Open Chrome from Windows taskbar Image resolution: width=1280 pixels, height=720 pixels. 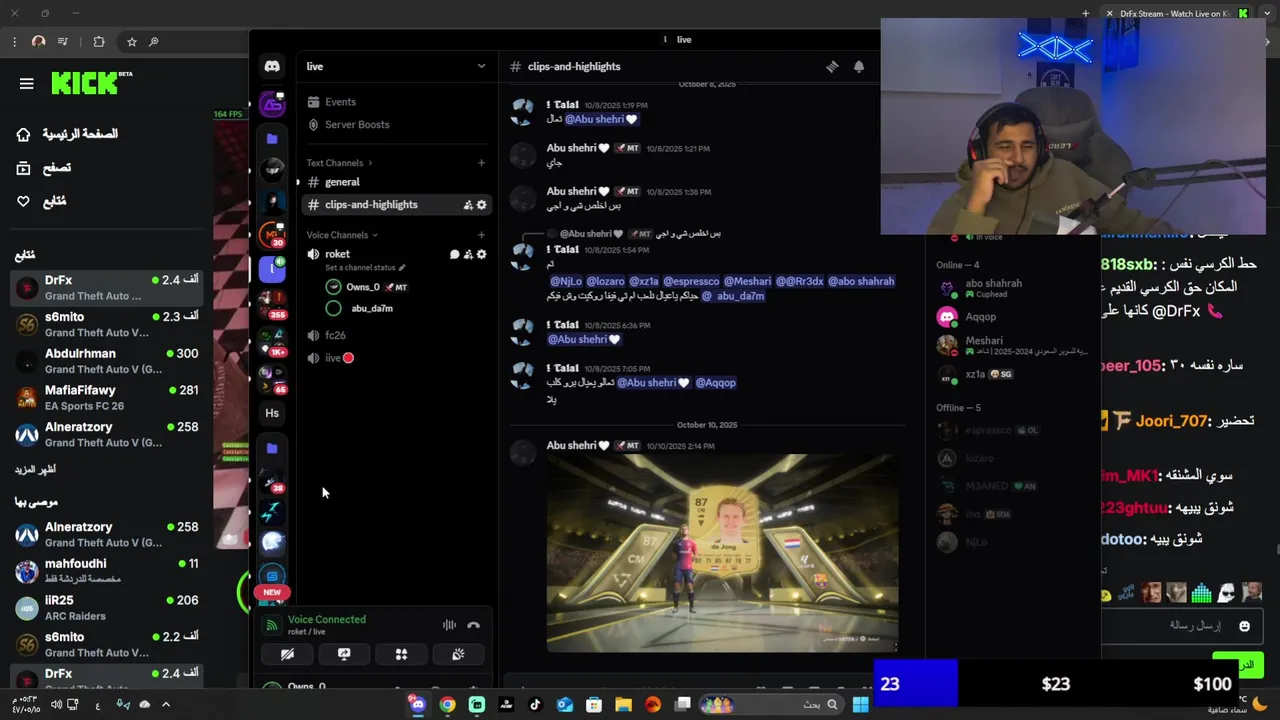pos(447,705)
